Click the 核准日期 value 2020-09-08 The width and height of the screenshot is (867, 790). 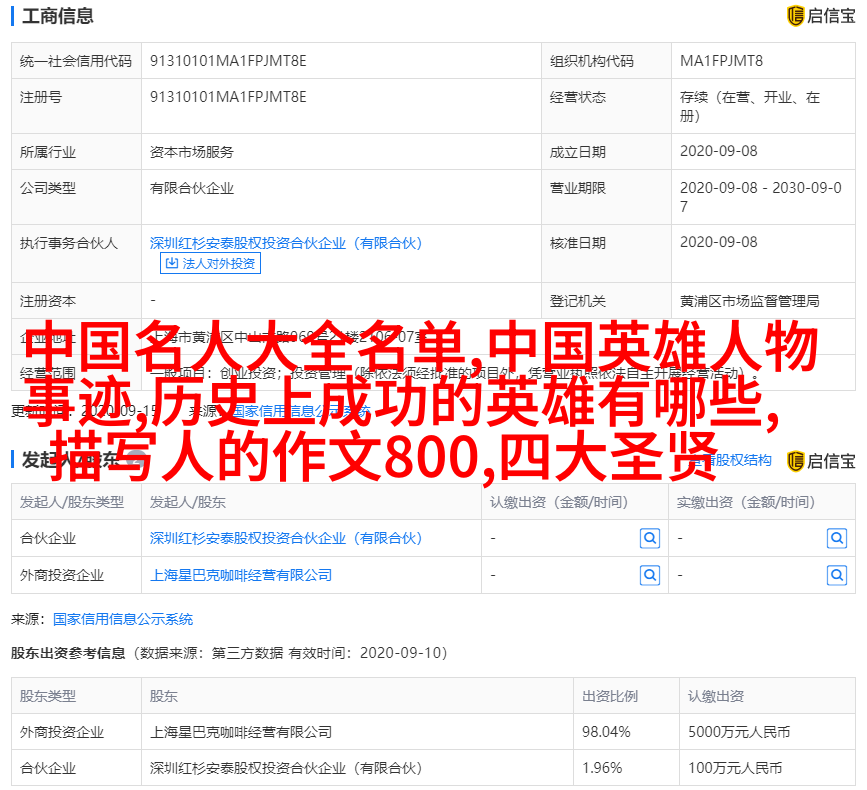click(x=718, y=243)
